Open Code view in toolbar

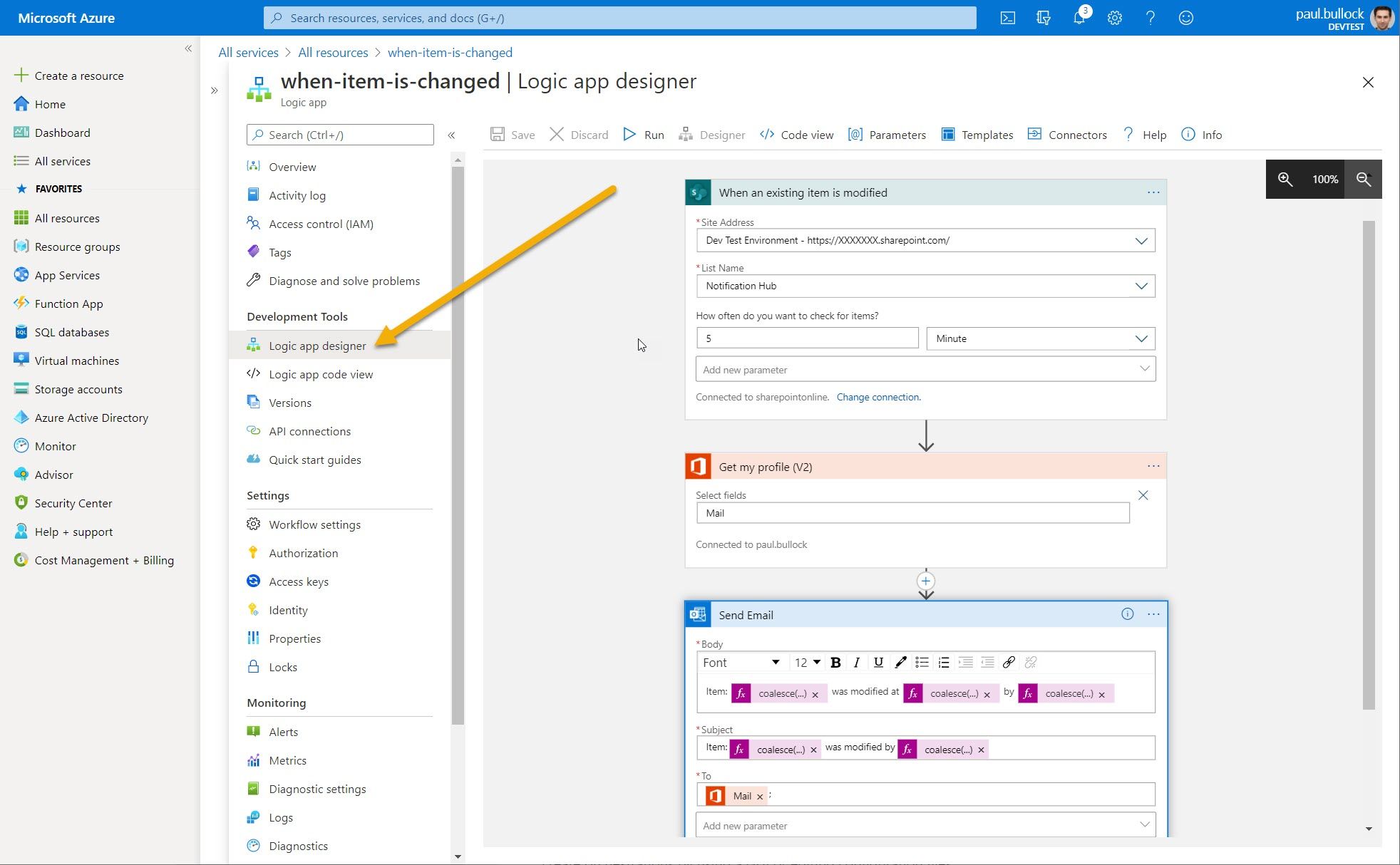coord(797,135)
